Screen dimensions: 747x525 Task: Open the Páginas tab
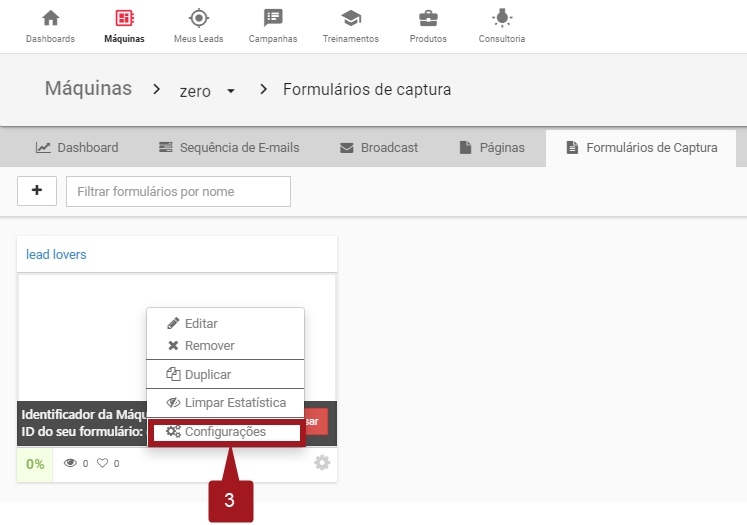pyautogui.click(x=491, y=148)
